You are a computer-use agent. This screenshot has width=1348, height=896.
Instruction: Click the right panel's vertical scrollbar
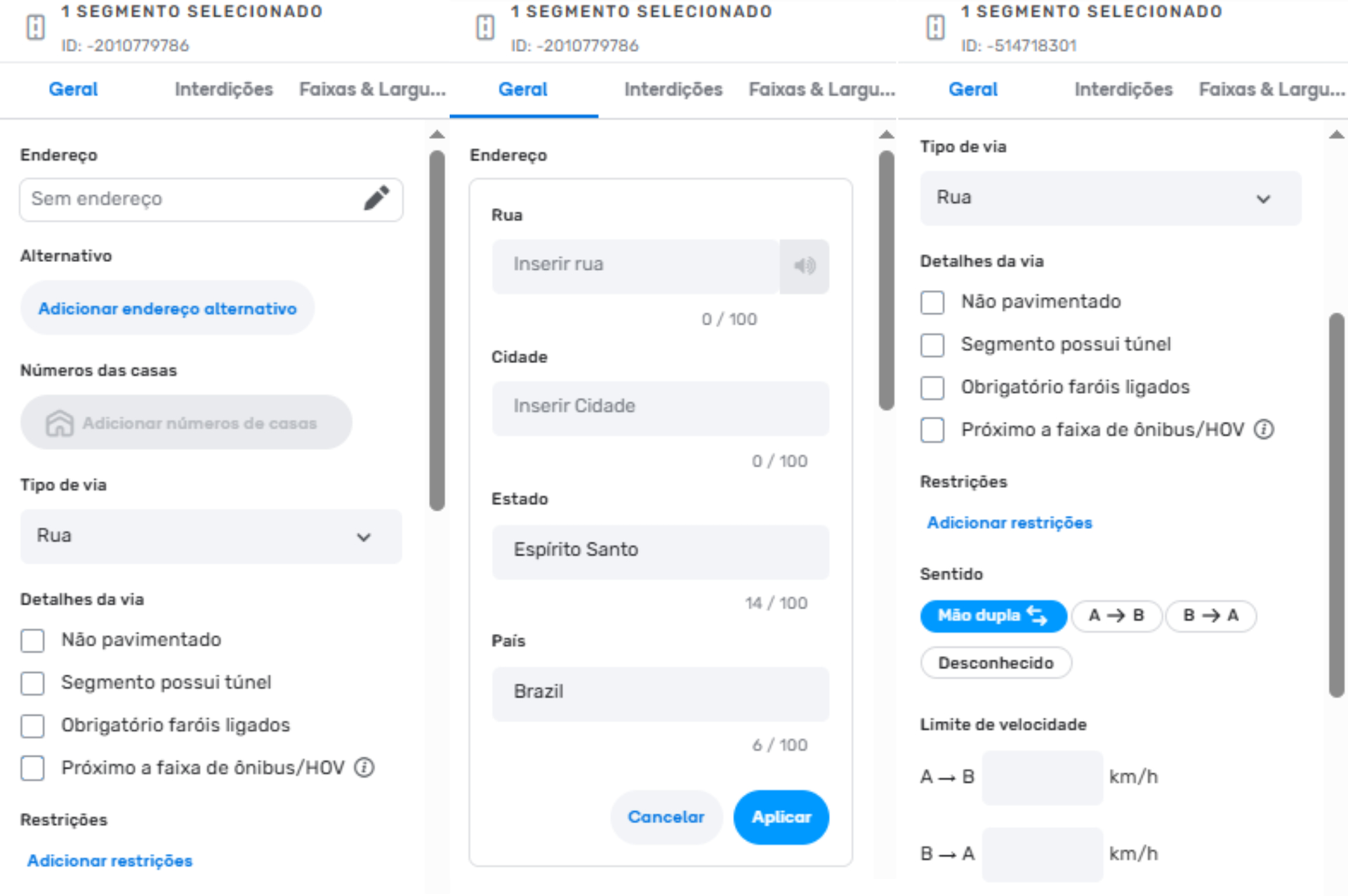click(1335, 506)
